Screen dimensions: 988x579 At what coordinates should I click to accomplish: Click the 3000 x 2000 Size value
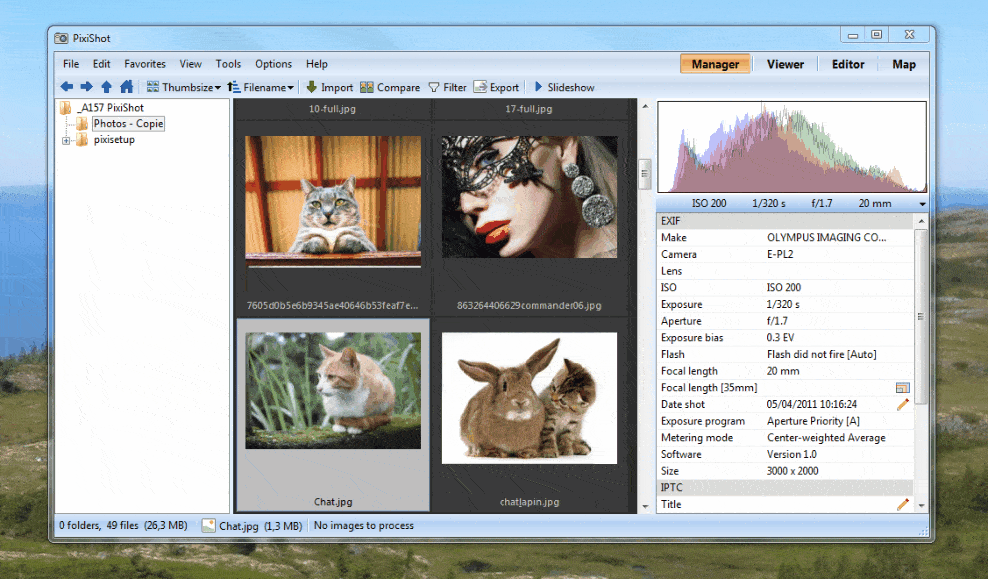coord(793,471)
